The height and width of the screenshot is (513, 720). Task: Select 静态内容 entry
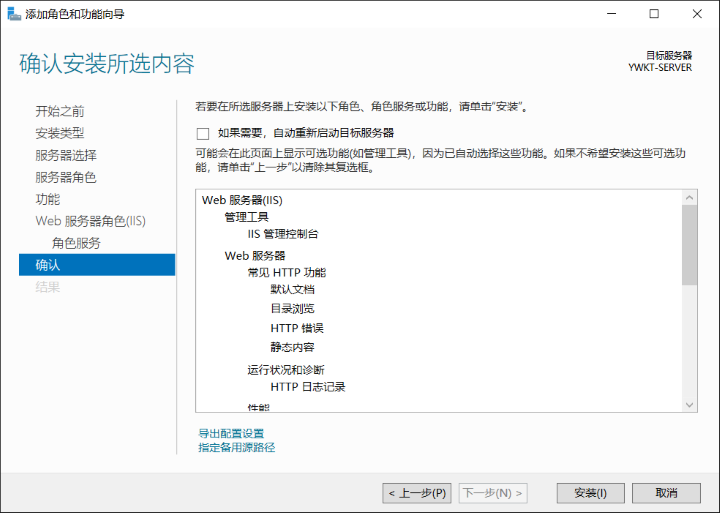pyautogui.click(x=292, y=347)
